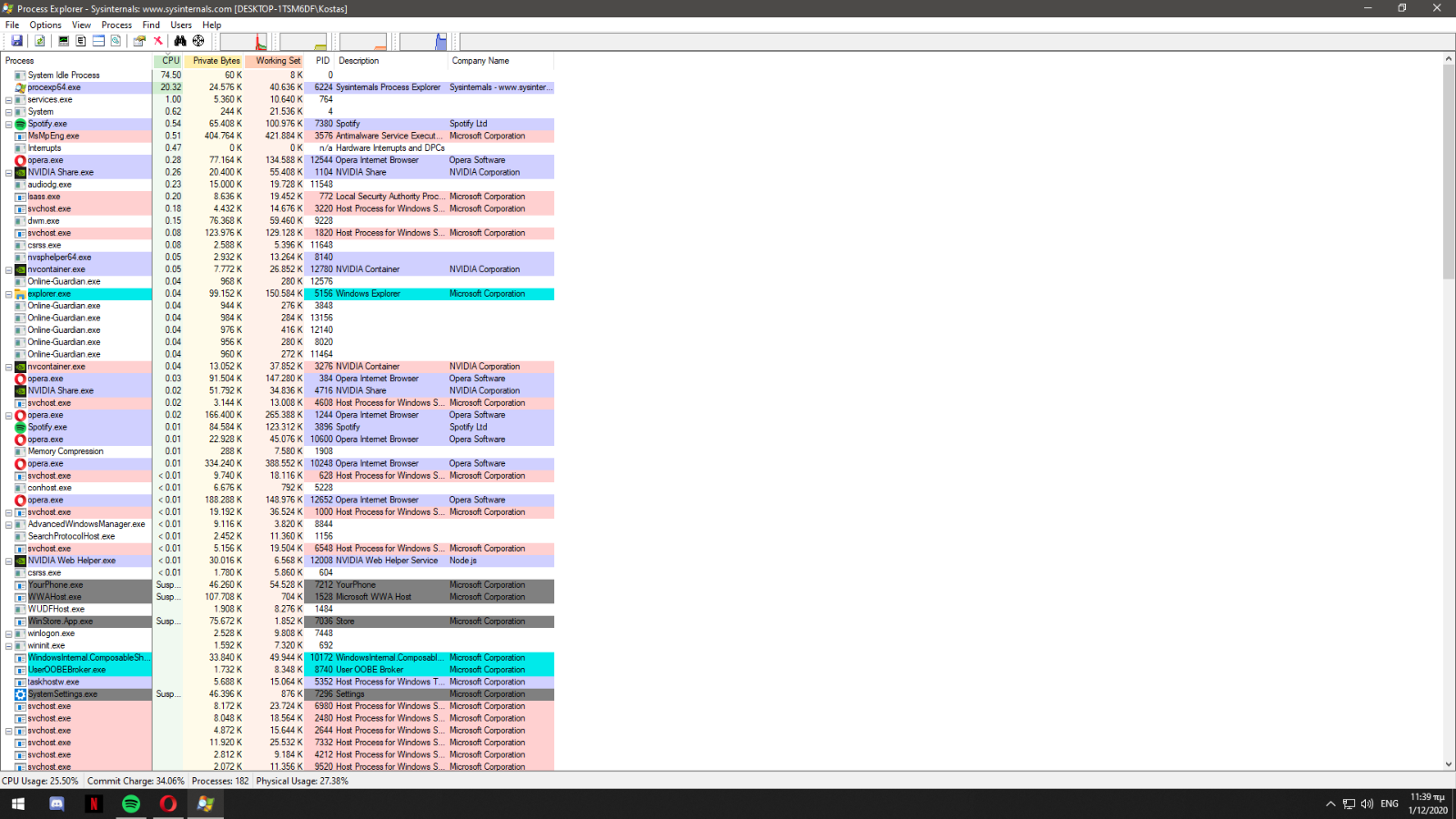Click the binoculars Find Handle icon
The image size is (1456, 819).
coord(180,41)
